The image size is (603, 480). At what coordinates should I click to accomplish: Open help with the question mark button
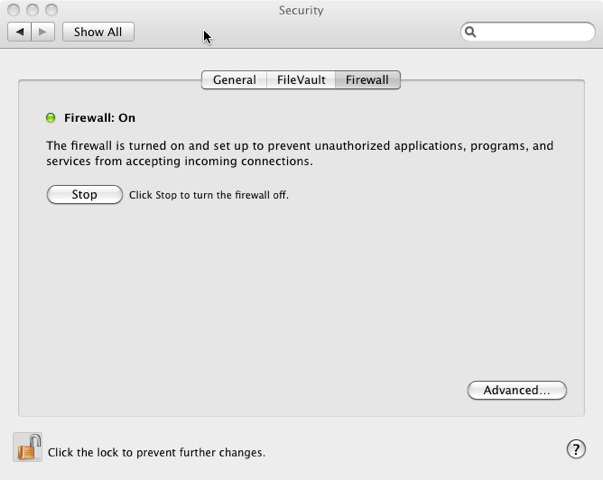coord(576,449)
